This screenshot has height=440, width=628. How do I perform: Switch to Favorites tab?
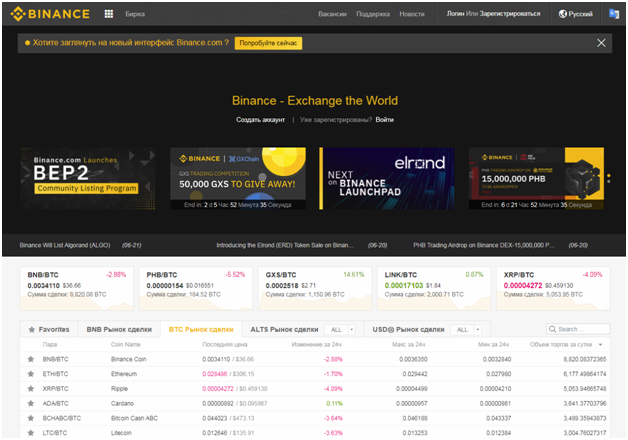coord(49,329)
